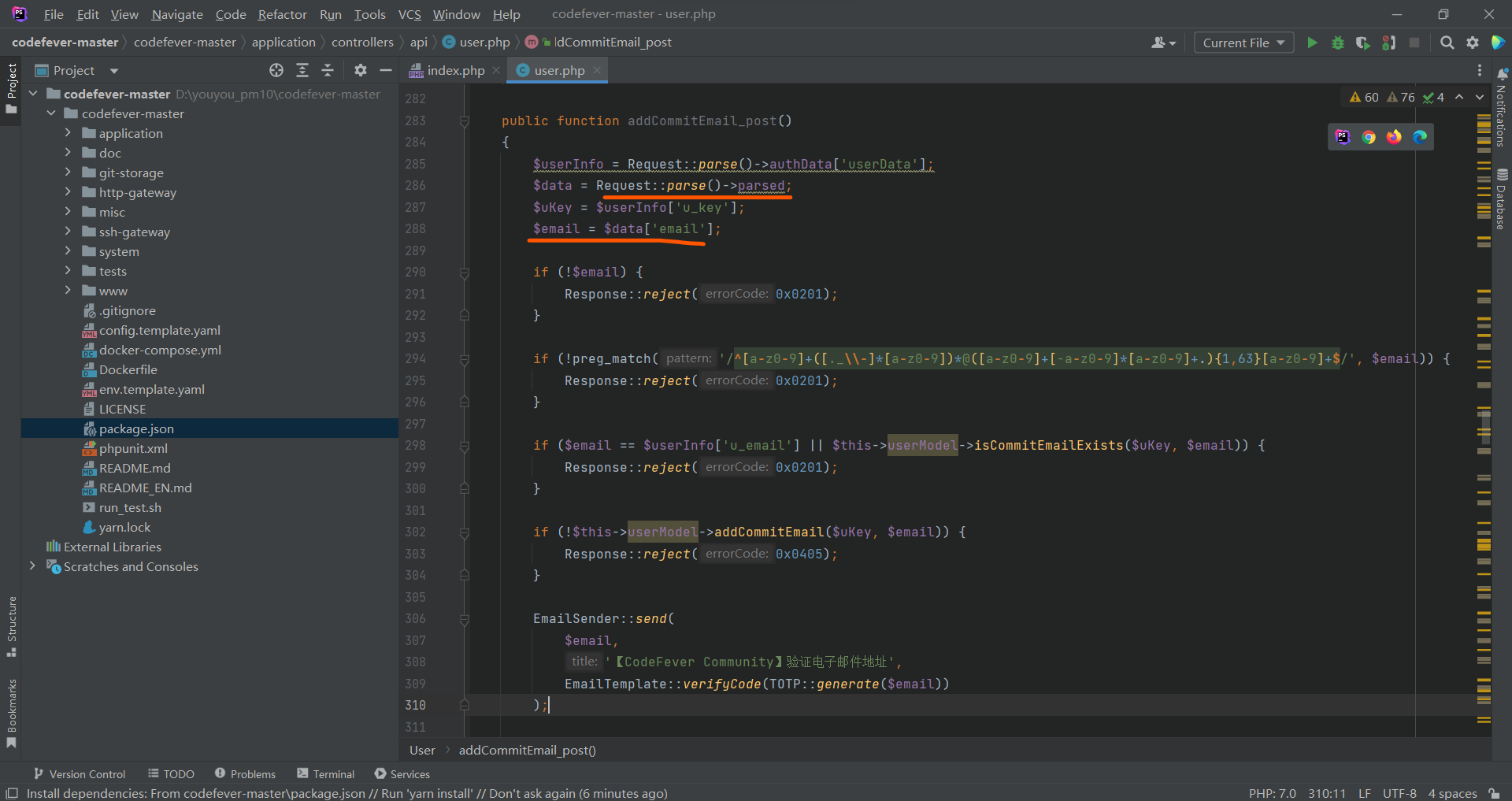Open Search Everywhere magnifier icon
Image resolution: width=1512 pixels, height=801 pixels.
click(1447, 43)
